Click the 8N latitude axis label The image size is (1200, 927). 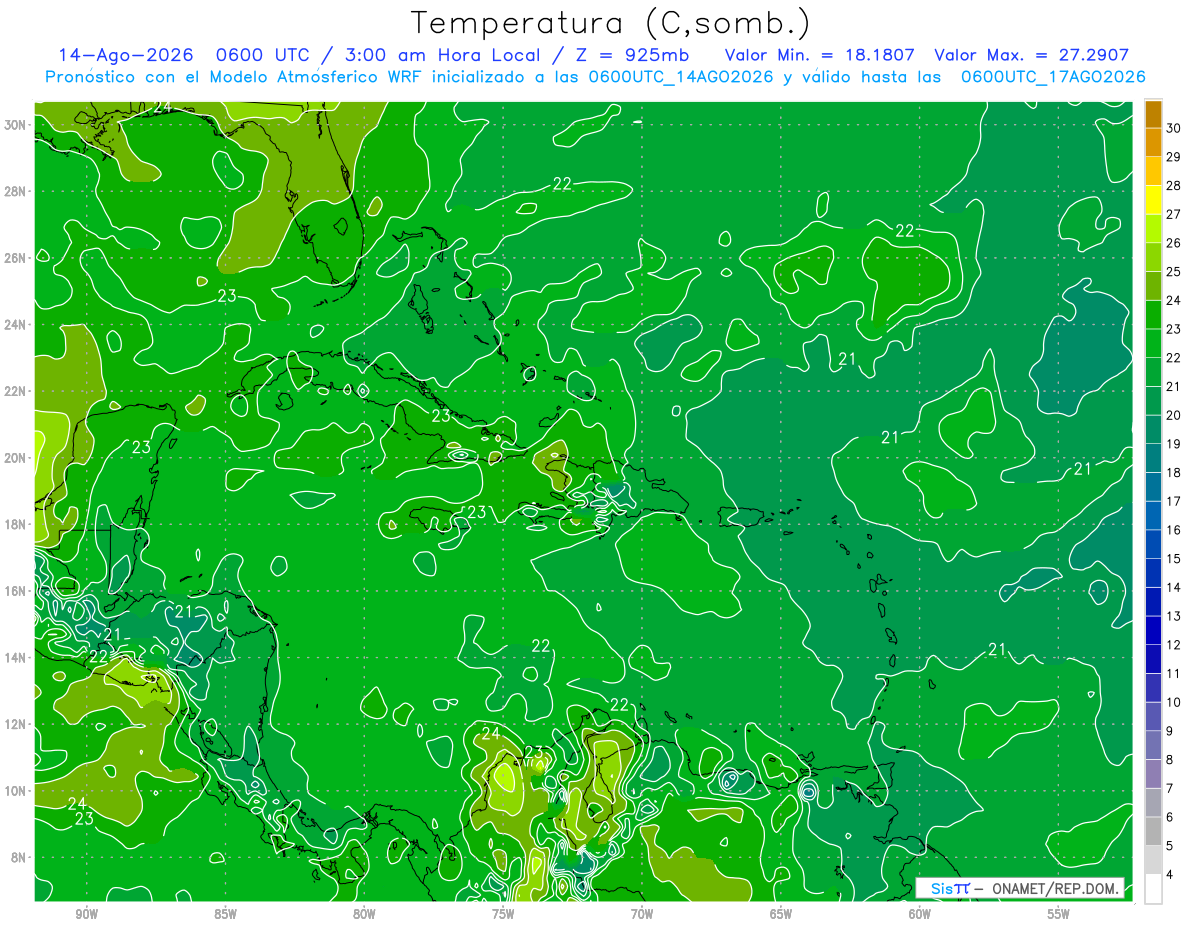[16, 857]
